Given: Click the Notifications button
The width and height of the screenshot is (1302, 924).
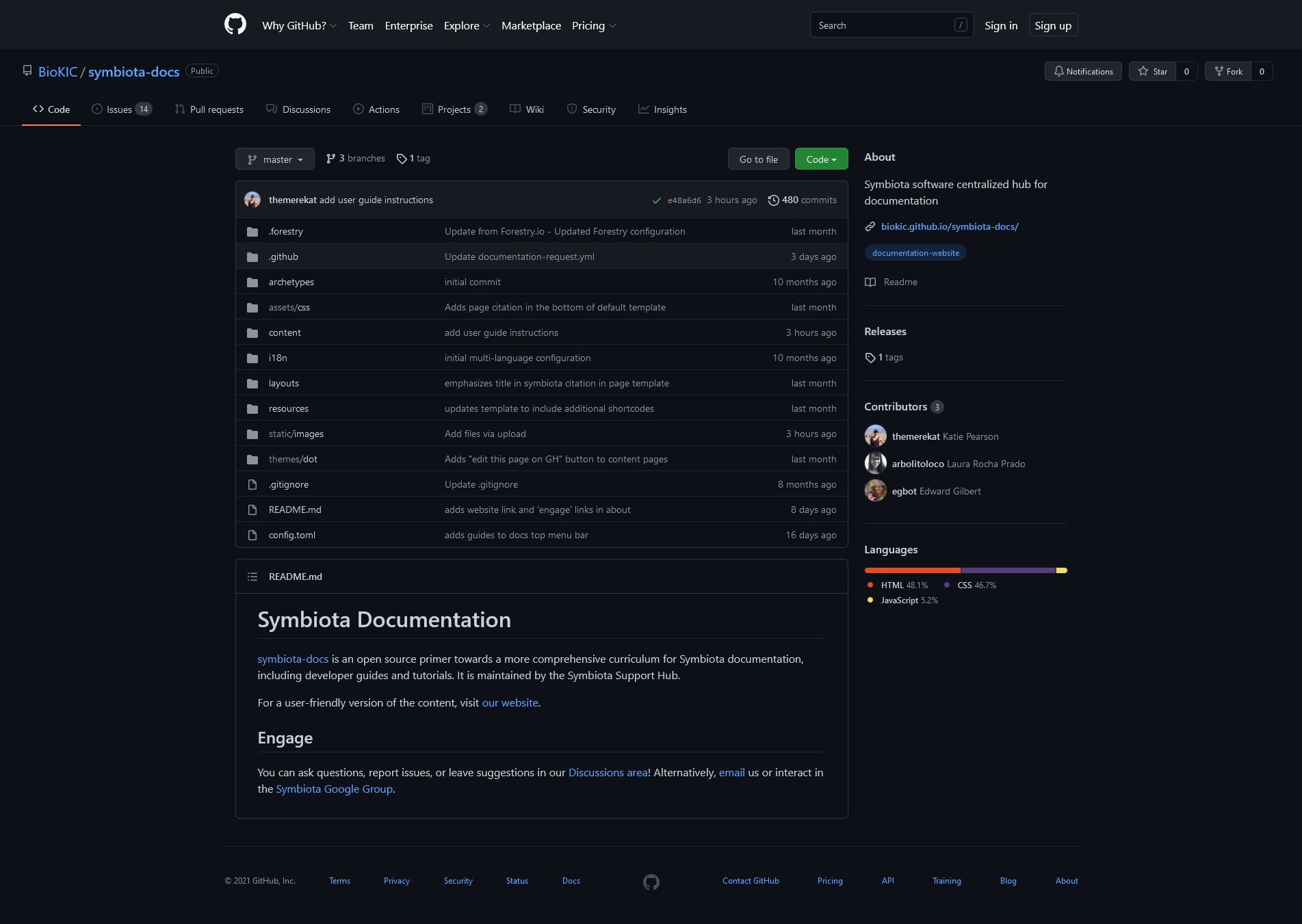Looking at the screenshot, I should (1083, 71).
